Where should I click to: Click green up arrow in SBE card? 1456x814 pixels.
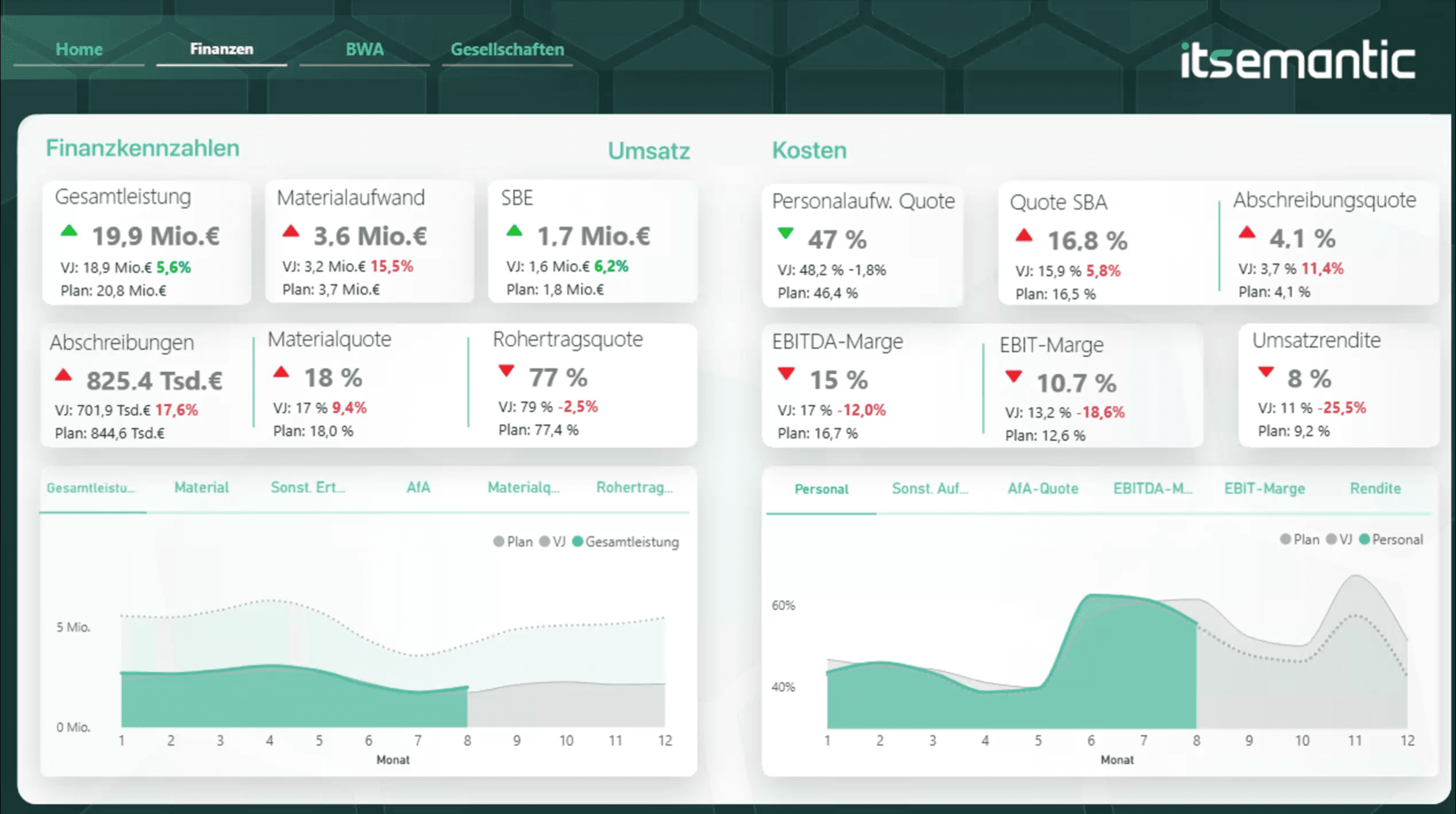(x=515, y=231)
